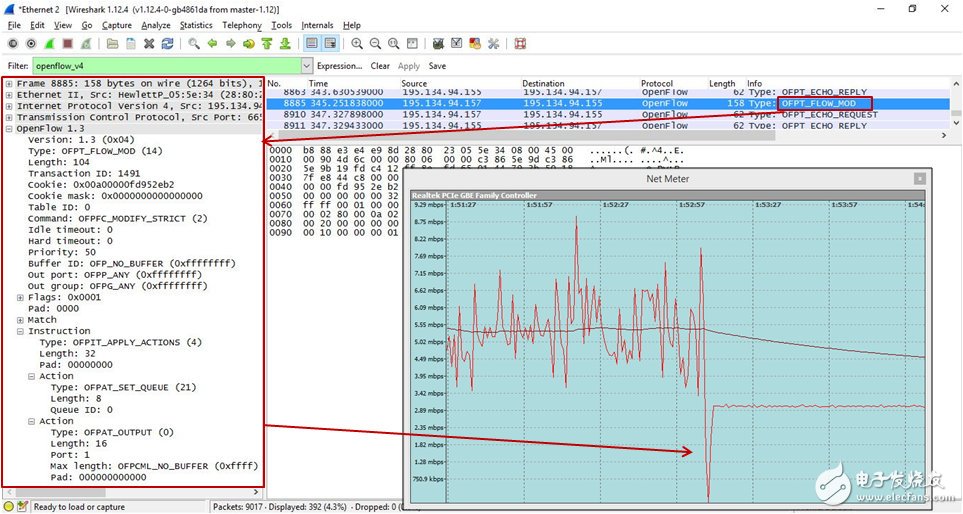Open the Telephony menu

pos(242,25)
